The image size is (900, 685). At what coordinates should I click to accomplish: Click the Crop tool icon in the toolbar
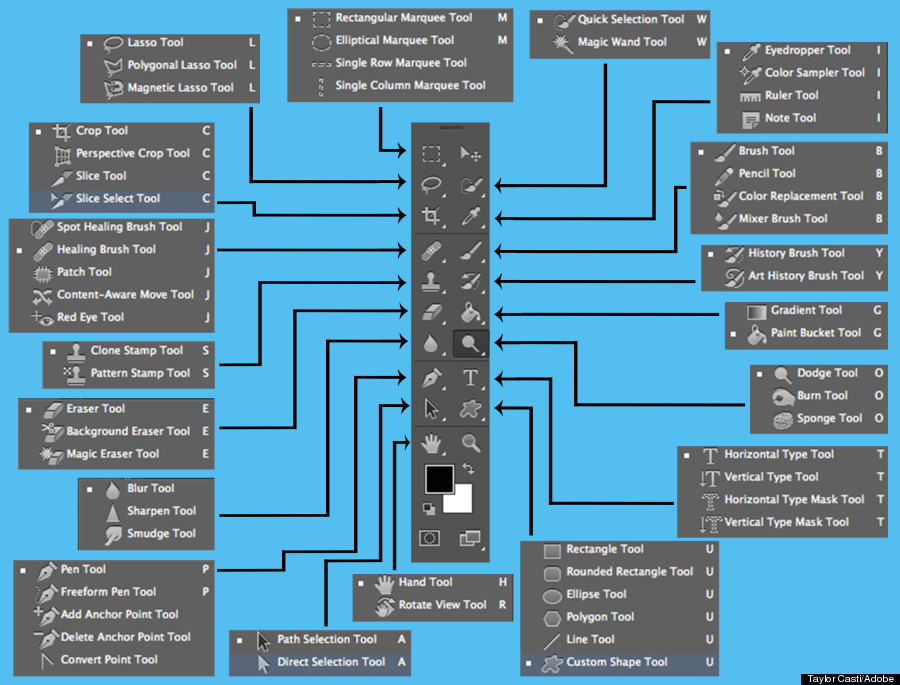[x=431, y=216]
